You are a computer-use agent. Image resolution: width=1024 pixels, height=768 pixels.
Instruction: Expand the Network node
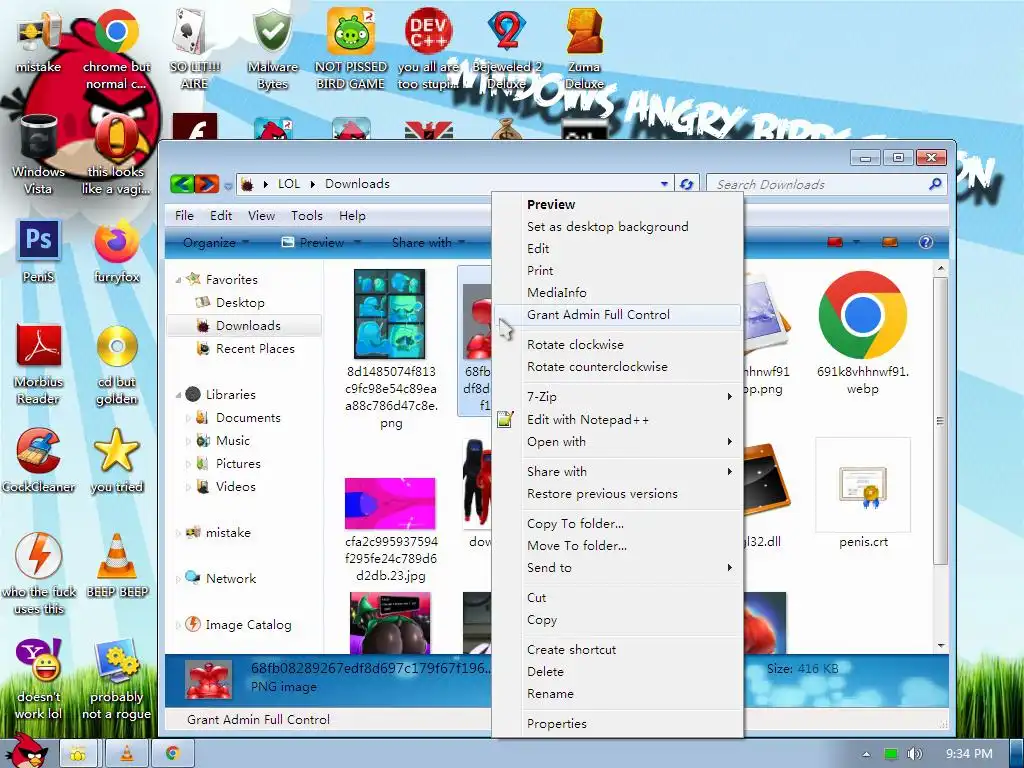(x=178, y=579)
